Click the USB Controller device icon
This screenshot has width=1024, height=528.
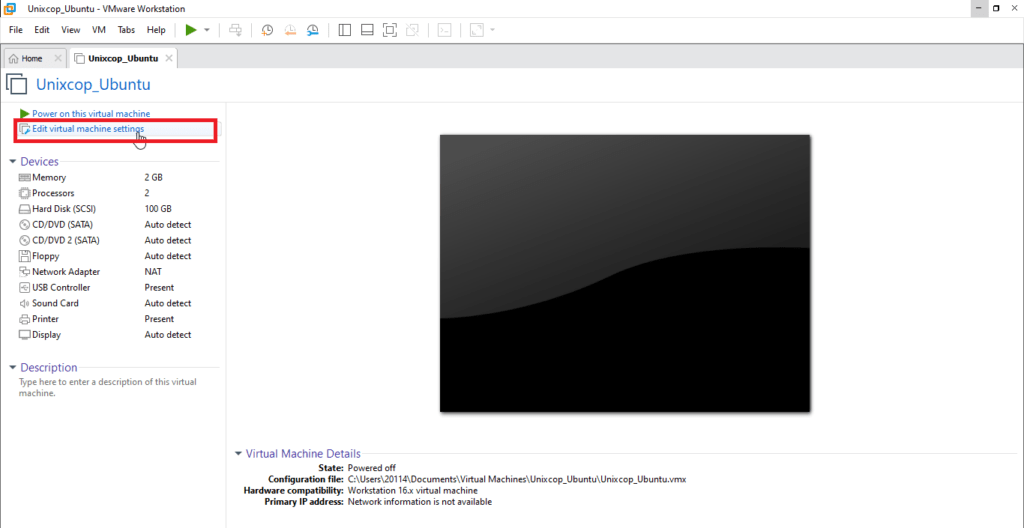(25, 288)
